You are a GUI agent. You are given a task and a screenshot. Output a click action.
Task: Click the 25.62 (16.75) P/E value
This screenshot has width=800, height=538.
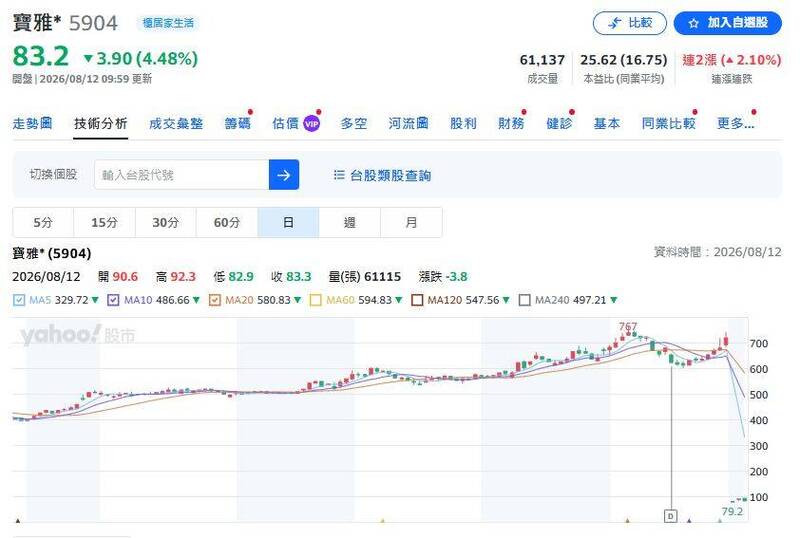pyautogui.click(x=623, y=60)
